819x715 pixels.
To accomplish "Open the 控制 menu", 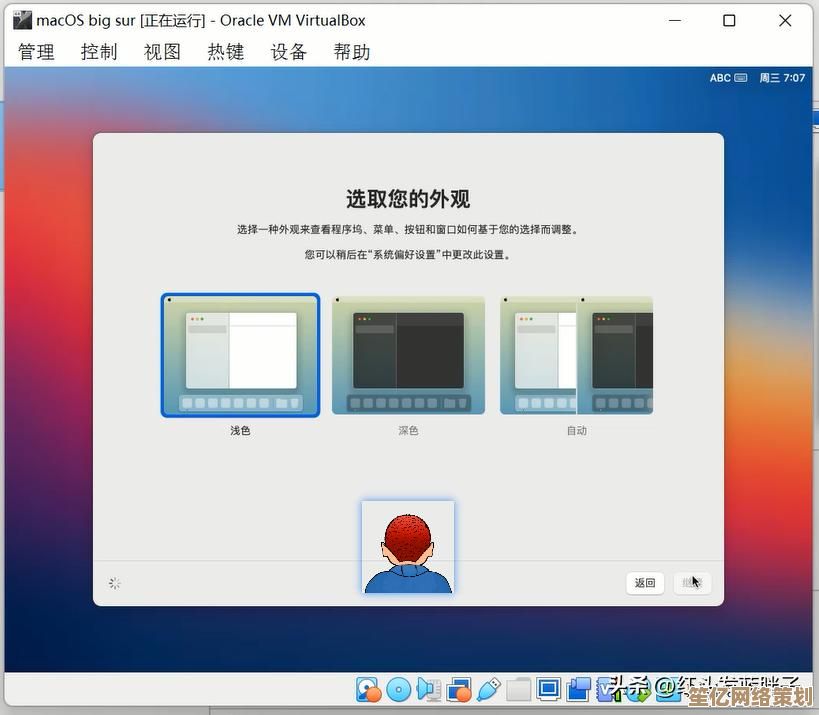I will tap(99, 52).
